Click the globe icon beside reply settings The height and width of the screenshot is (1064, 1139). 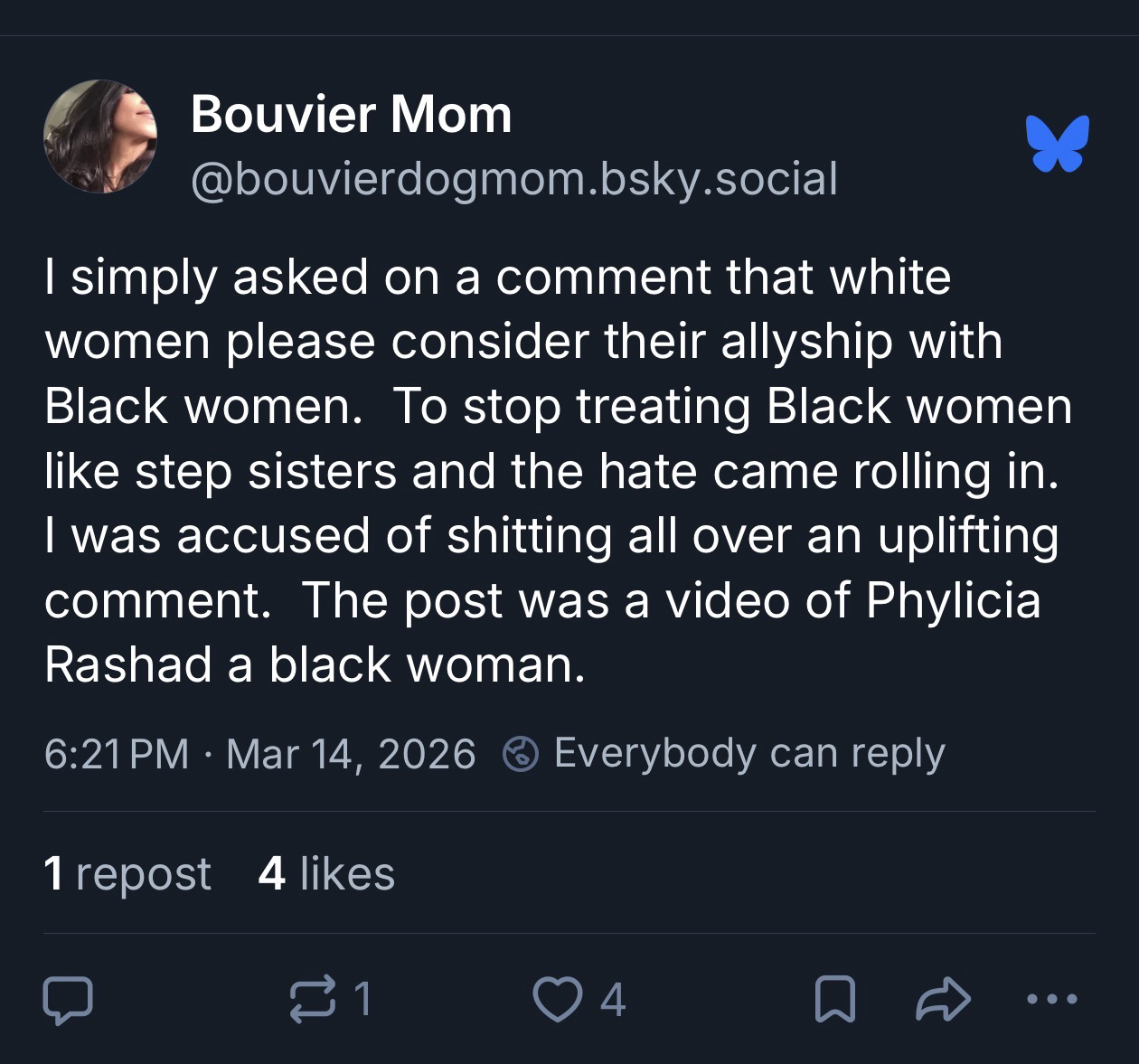click(521, 754)
